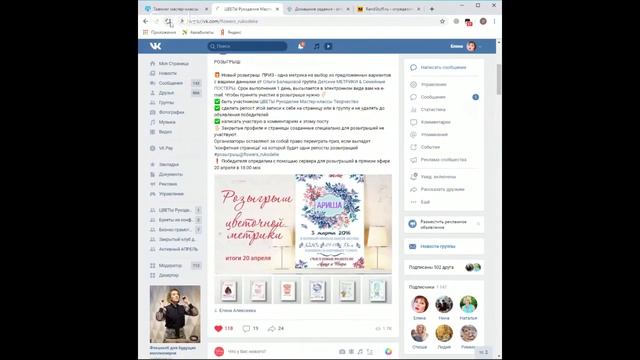
Task: Share the post with repost arrow icon
Action: (x=271, y=329)
